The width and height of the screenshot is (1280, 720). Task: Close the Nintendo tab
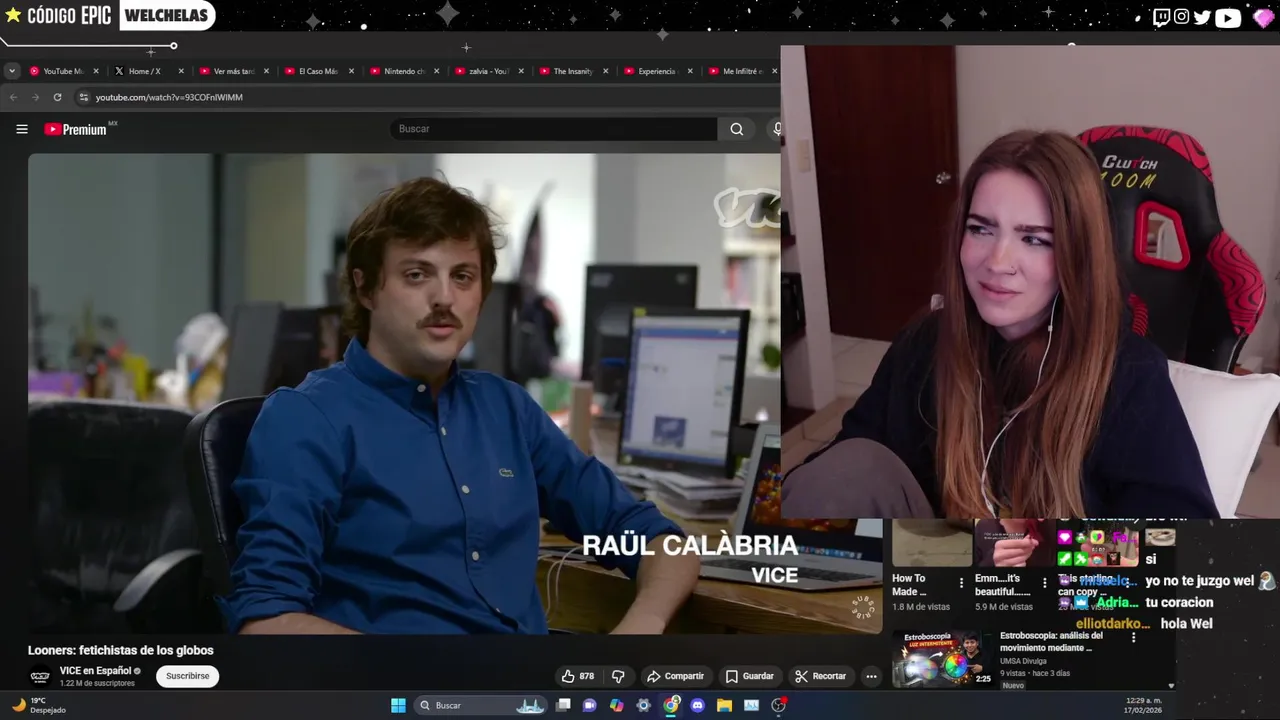click(436, 71)
